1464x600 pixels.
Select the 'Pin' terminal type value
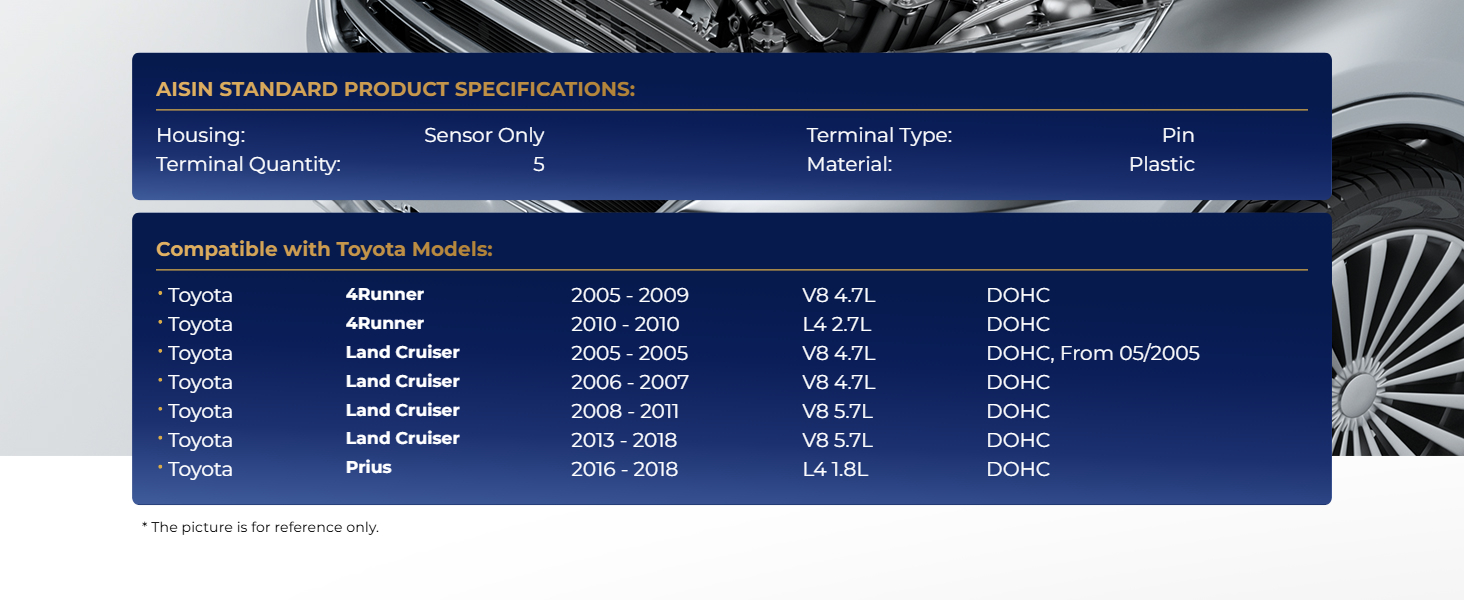[x=1178, y=135]
